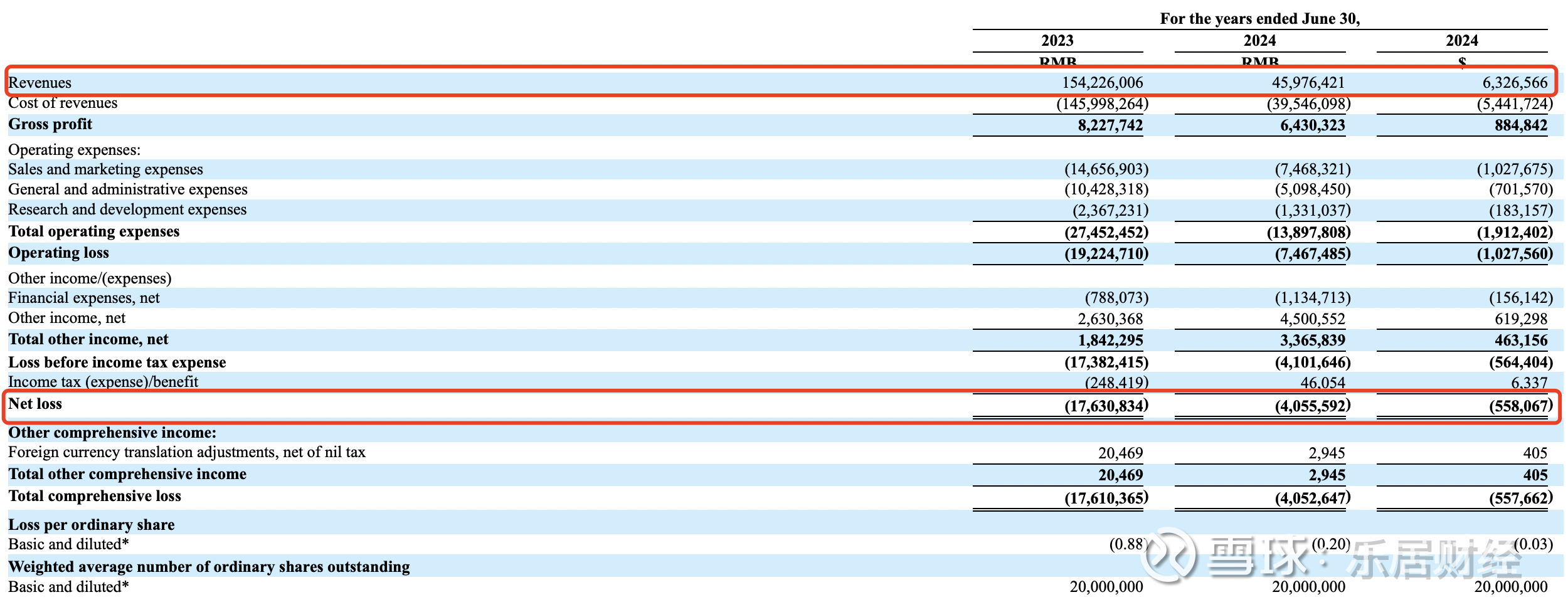1568x607 pixels.
Task: Click the 2023 column header
Action: (x=1057, y=41)
